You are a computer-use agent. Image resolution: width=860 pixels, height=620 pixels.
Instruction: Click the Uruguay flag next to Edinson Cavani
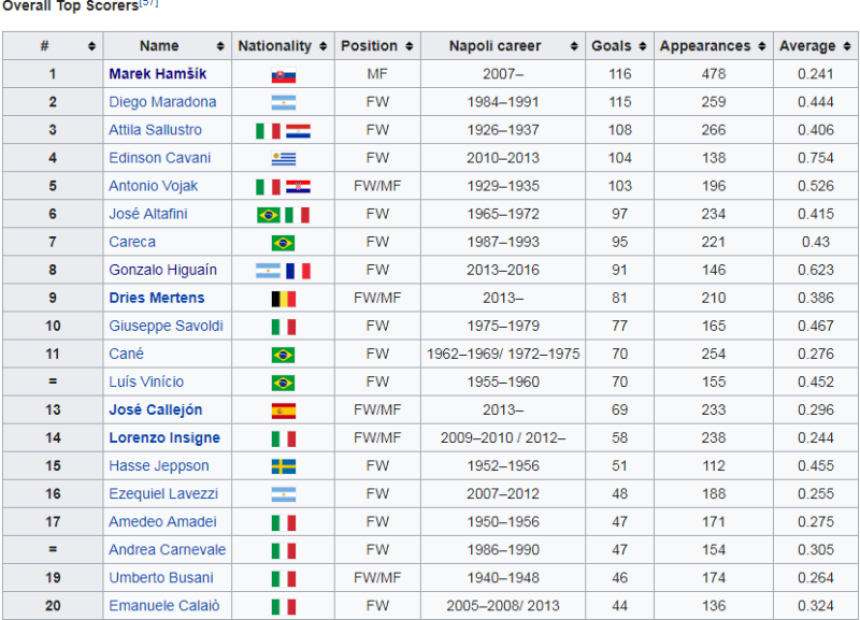pos(283,159)
